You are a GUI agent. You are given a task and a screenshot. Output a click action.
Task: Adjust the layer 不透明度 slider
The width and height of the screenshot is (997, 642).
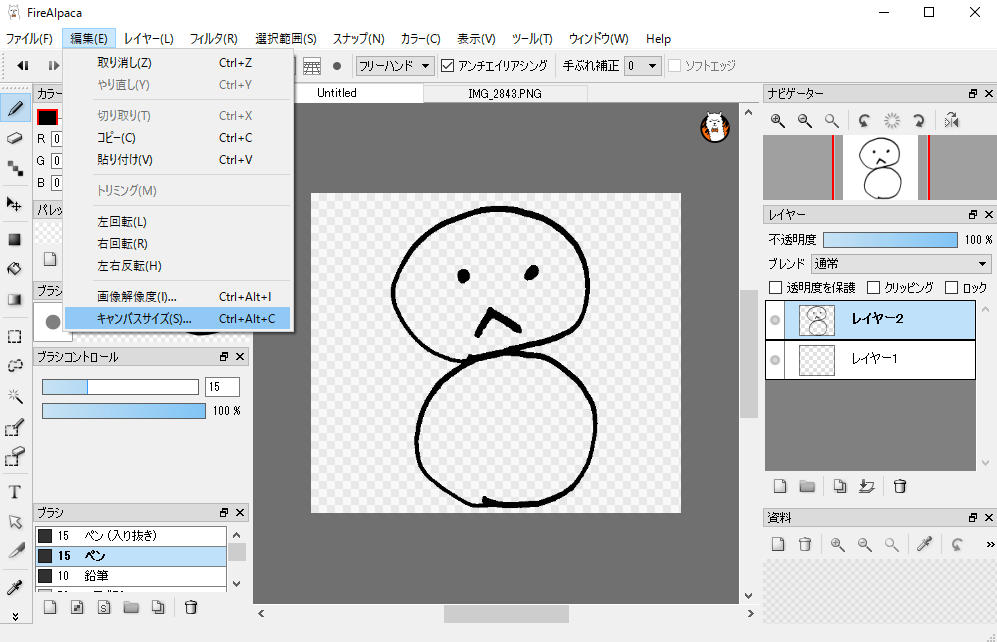tap(890, 240)
